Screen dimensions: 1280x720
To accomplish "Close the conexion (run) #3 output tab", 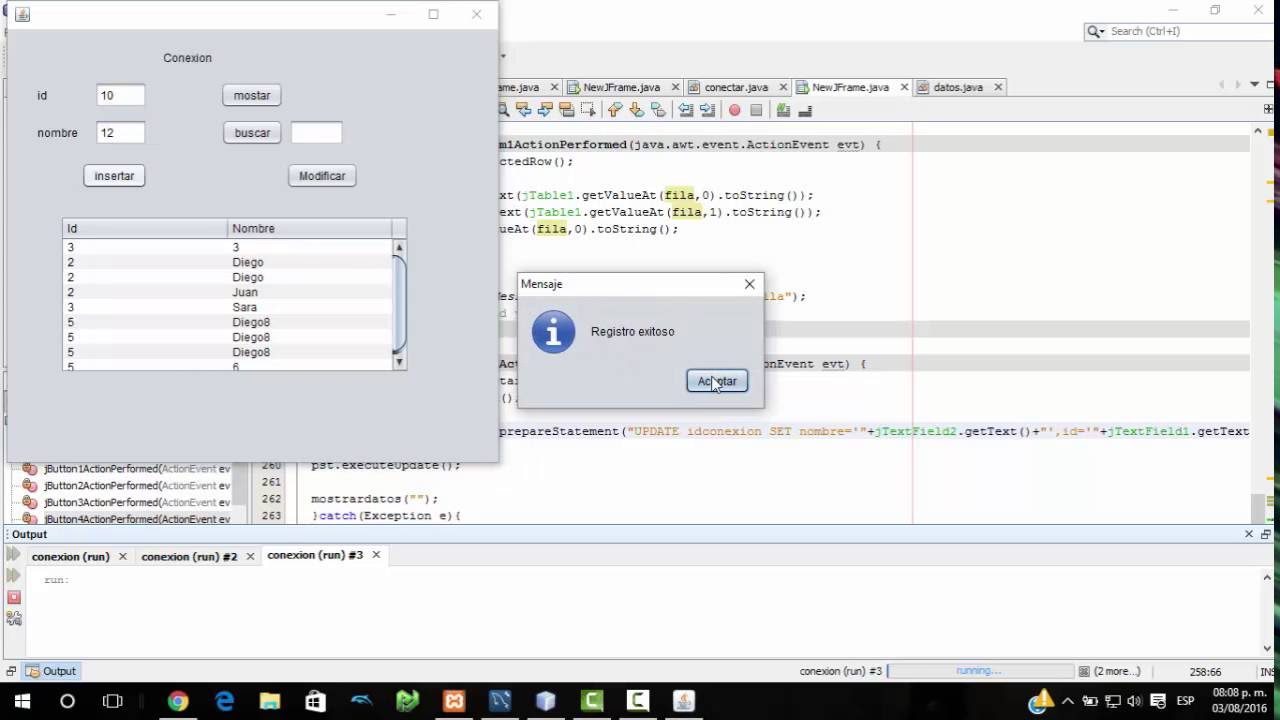I will coord(376,555).
